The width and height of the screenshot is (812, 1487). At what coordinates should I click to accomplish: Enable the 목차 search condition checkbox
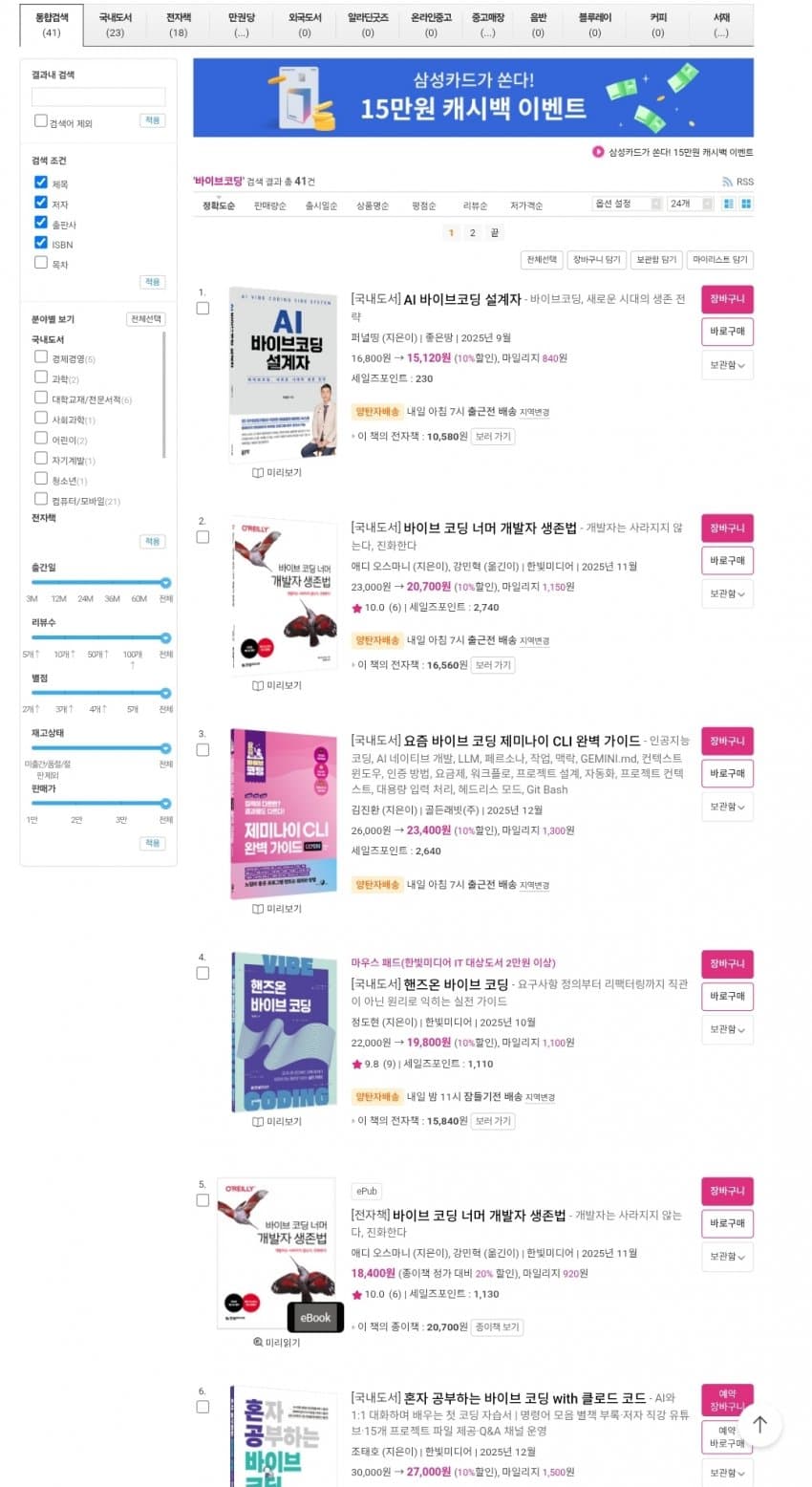click(x=40, y=262)
